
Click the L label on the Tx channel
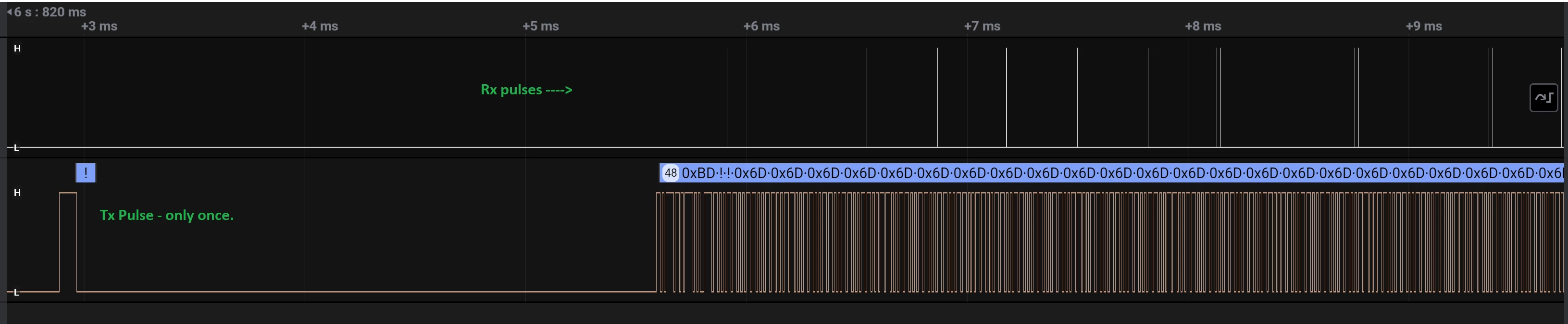[16, 292]
